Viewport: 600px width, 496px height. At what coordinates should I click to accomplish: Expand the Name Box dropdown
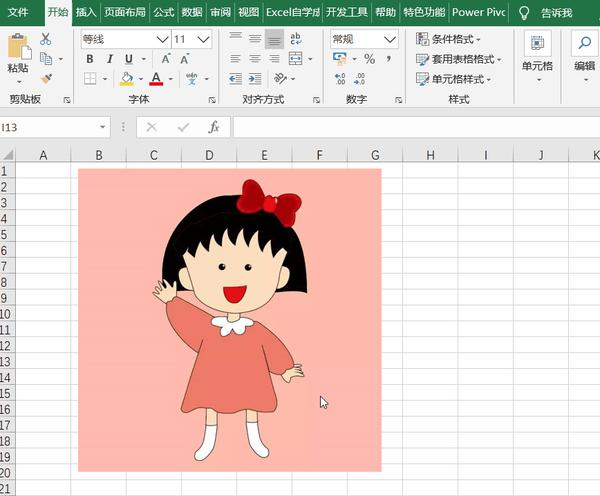pyautogui.click(x=103, y=127)
